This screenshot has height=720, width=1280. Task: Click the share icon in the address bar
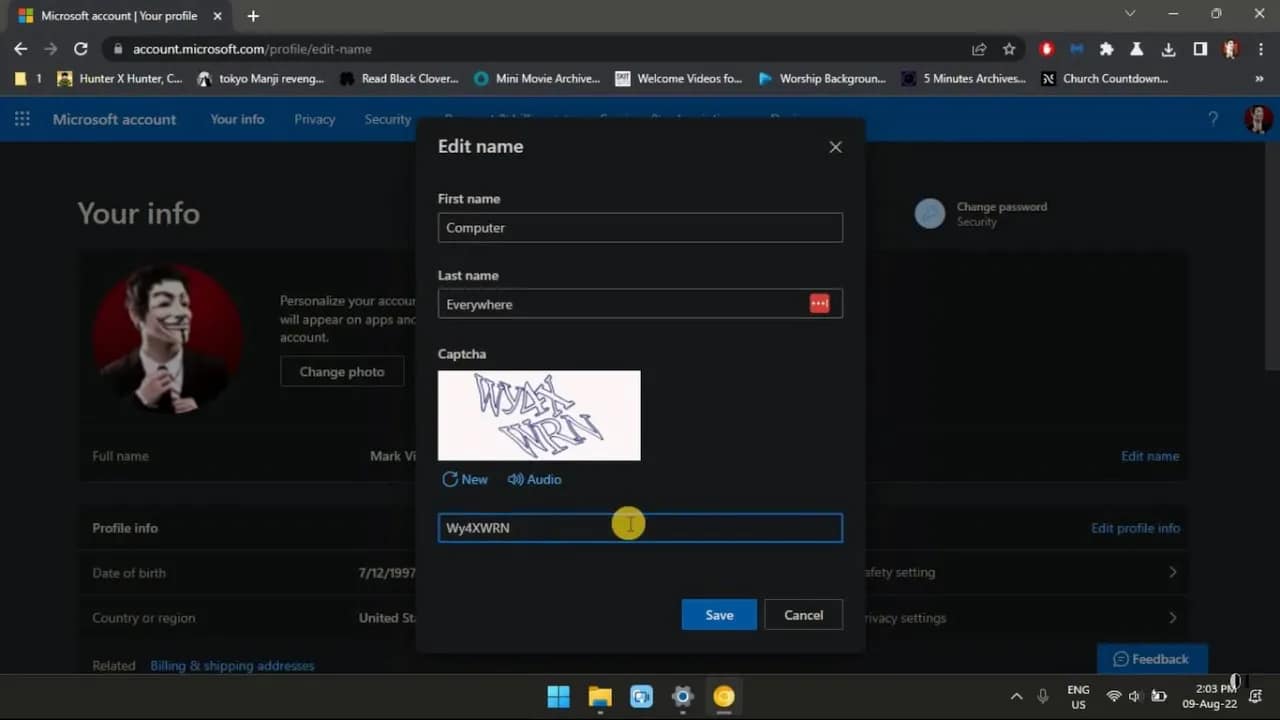[x=979, y=48]
